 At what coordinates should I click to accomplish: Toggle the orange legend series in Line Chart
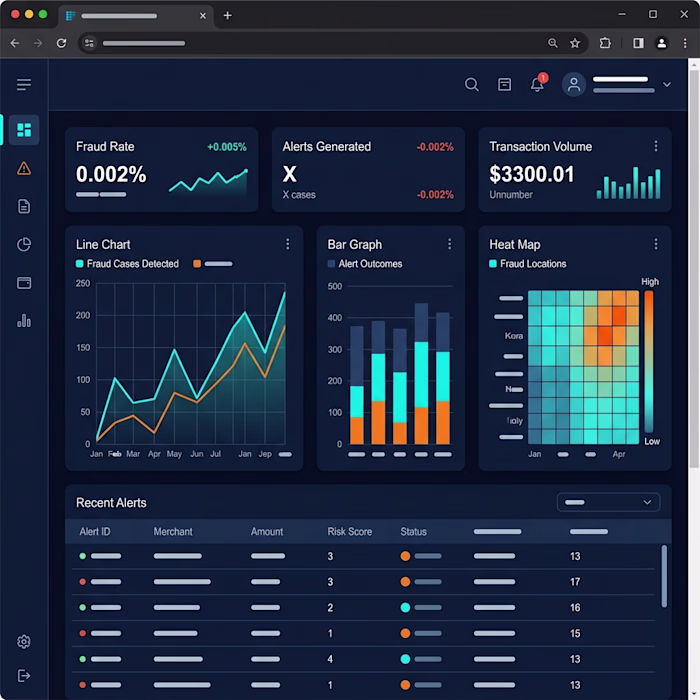click(212, 264)
